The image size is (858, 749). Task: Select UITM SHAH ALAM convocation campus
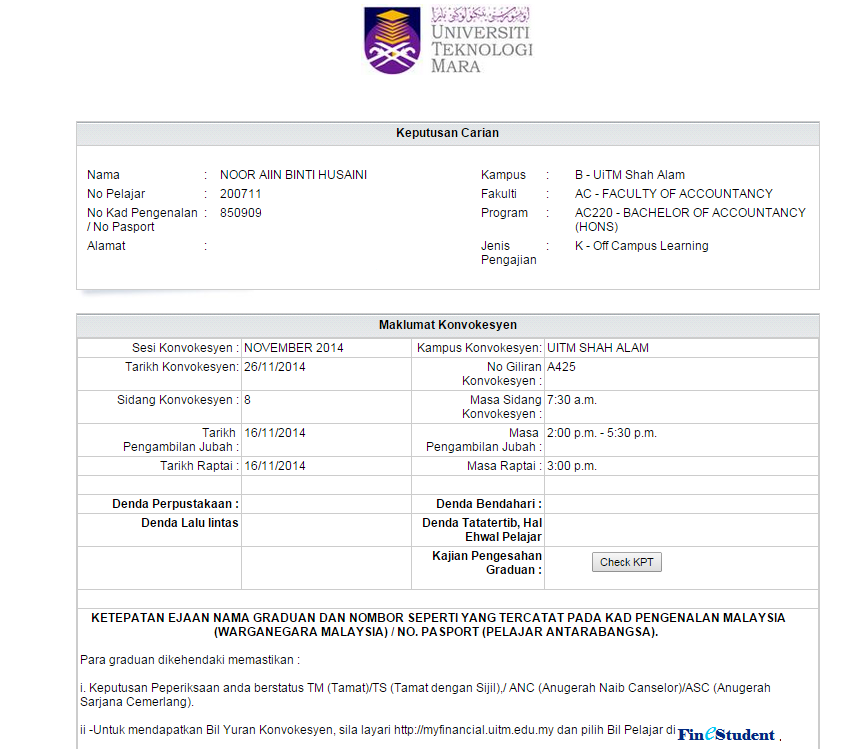pos(598,348)
